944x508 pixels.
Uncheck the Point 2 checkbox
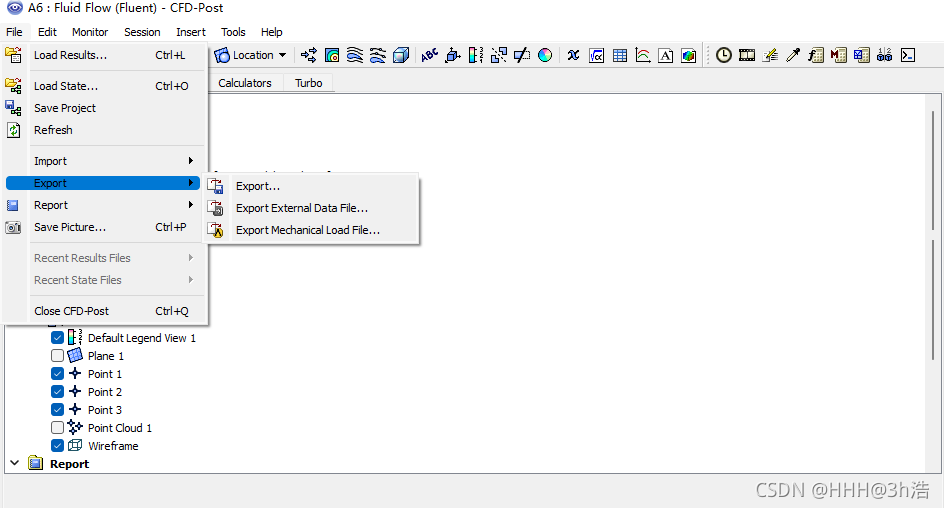pos(57,392)
